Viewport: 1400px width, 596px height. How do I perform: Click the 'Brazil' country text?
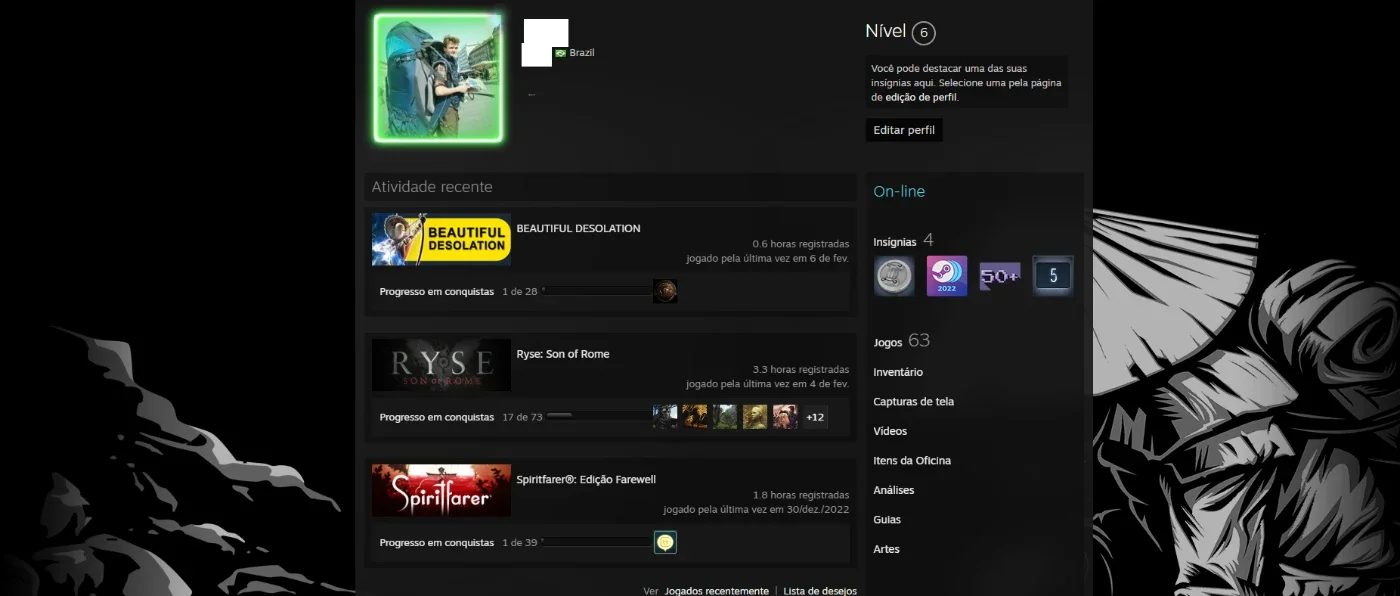[x=582, y=53]
